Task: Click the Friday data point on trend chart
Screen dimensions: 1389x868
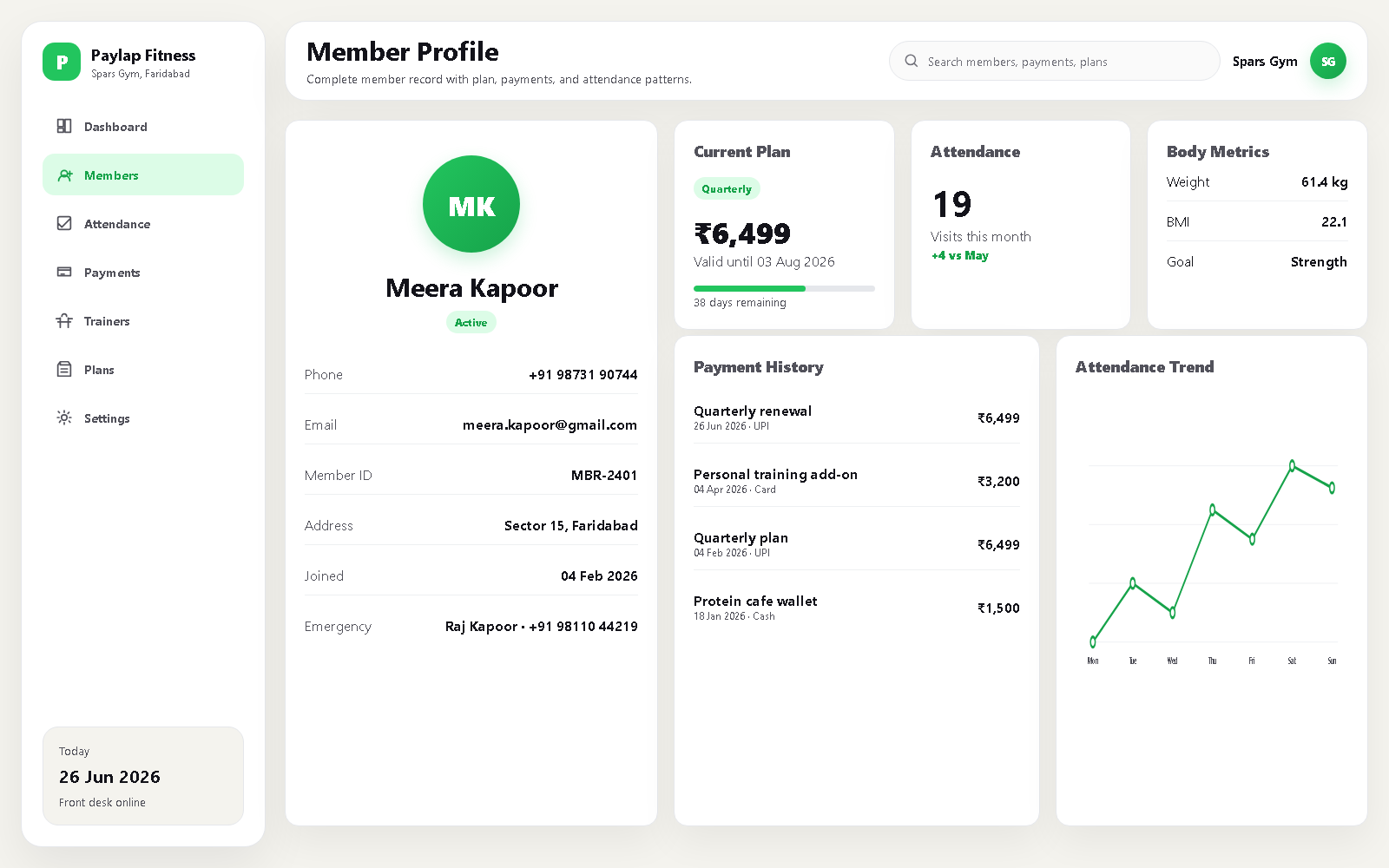Action: (x=1252, y=539)
